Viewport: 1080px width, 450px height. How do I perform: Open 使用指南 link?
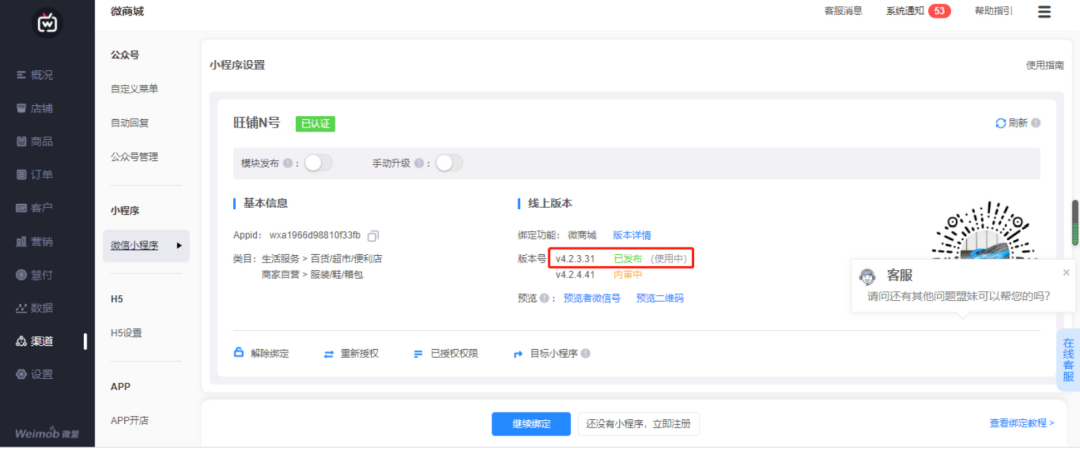point(1045,65)
